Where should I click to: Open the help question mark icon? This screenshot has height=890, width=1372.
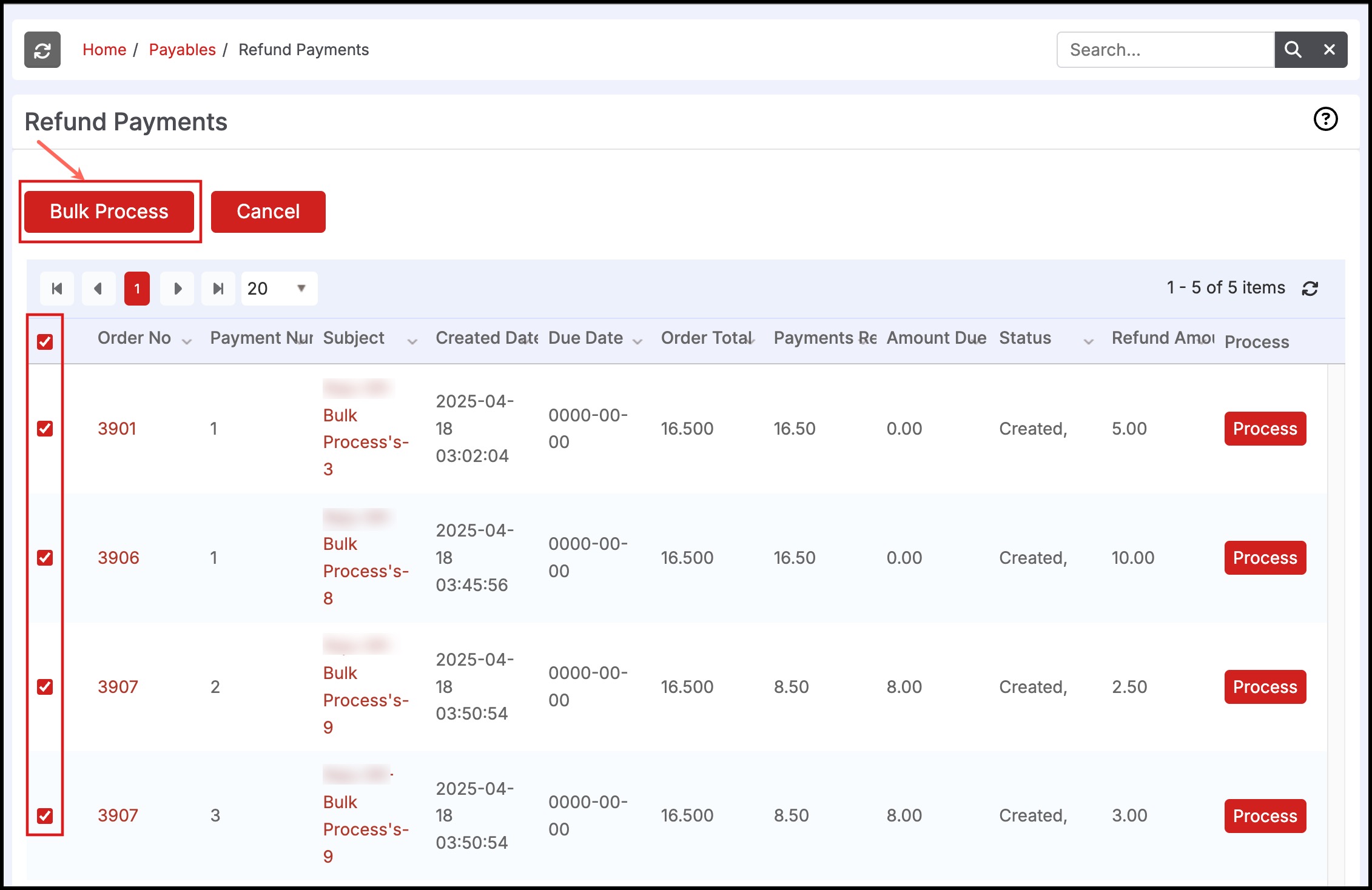1325,119
